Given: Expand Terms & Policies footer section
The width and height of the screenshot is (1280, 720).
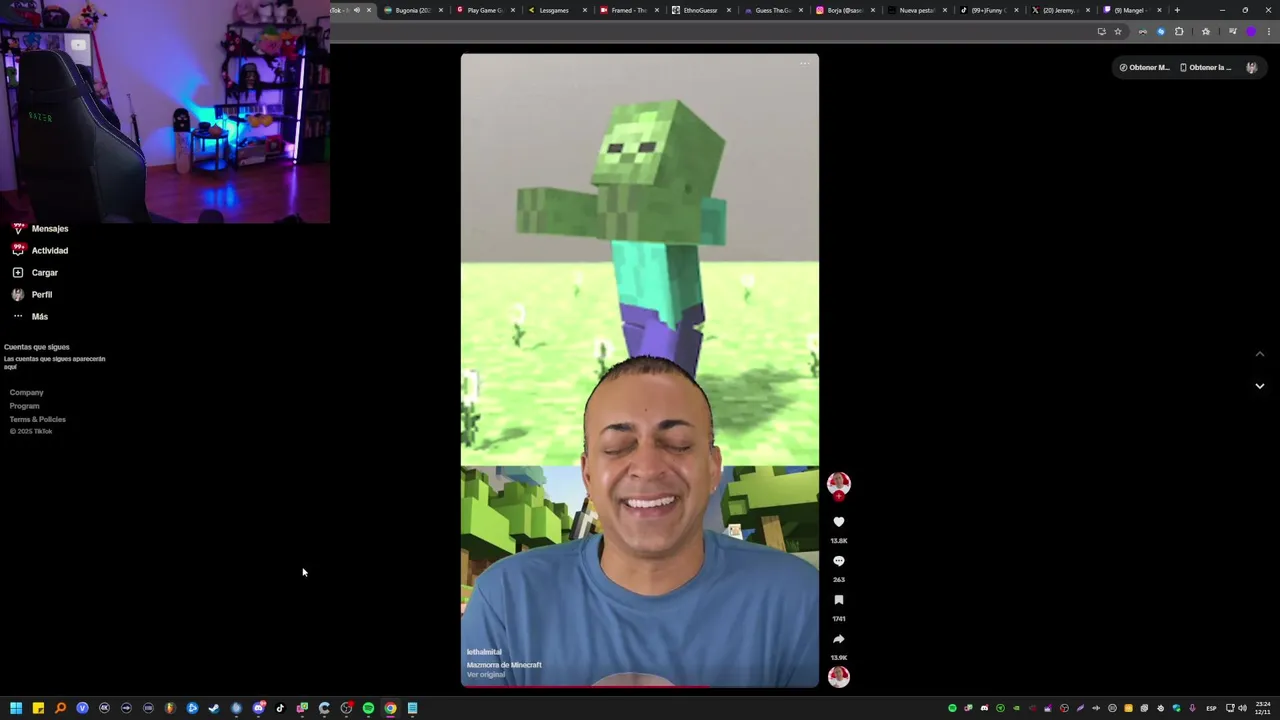Looking at the screenshot, I should point(38,419).
